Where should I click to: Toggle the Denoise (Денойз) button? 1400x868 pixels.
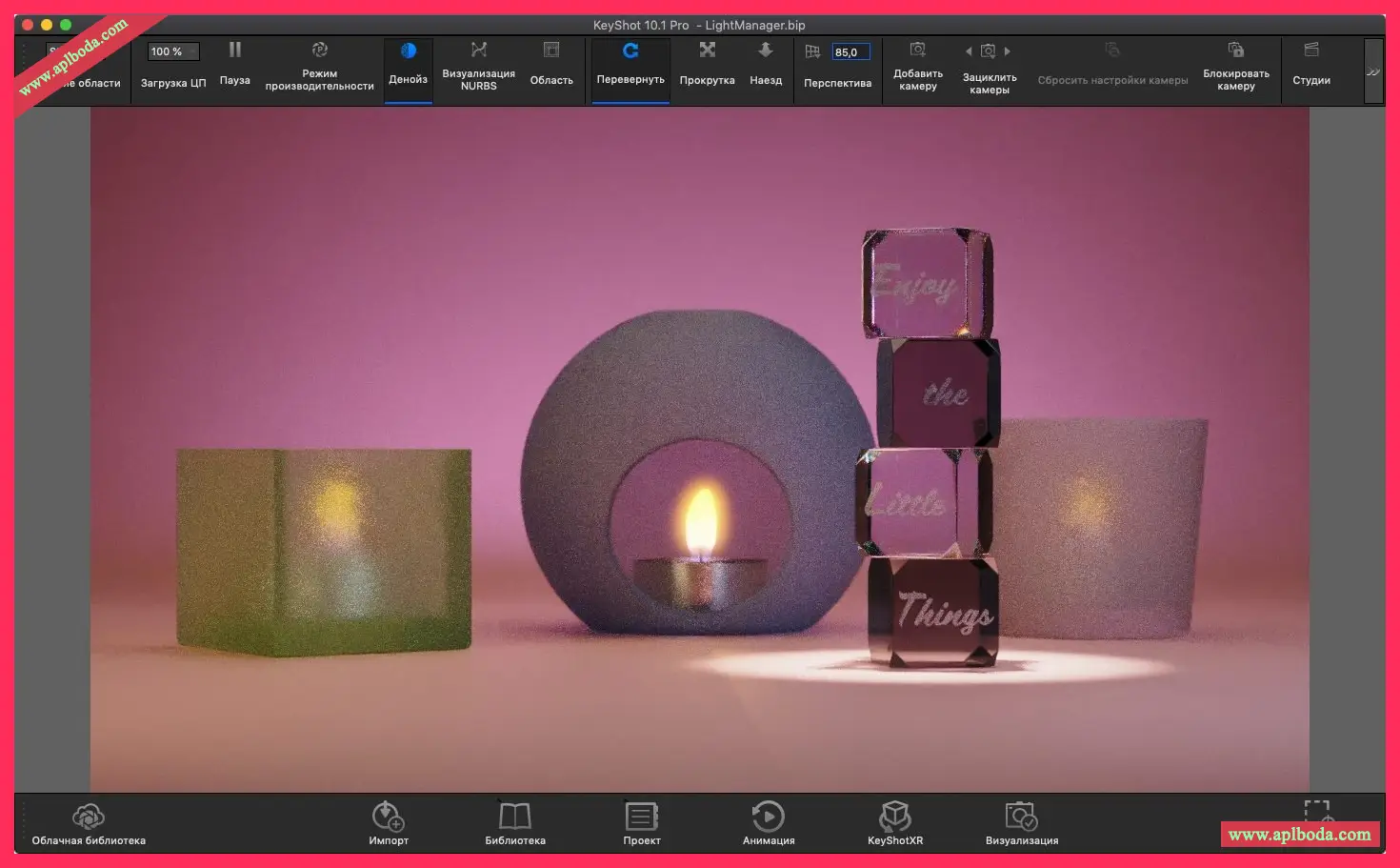pos(408,51)
